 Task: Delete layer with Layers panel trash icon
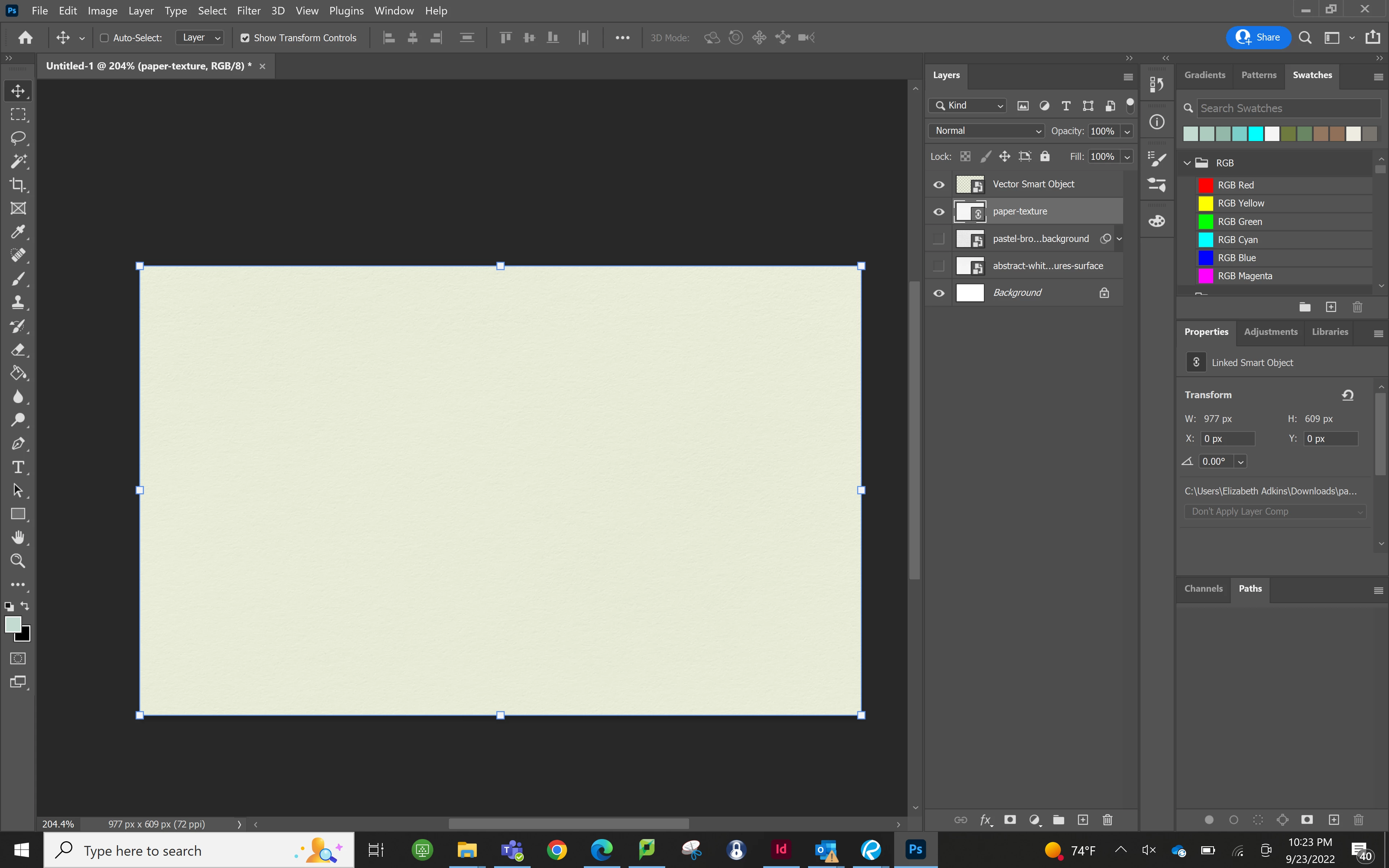click(1107, 820)
